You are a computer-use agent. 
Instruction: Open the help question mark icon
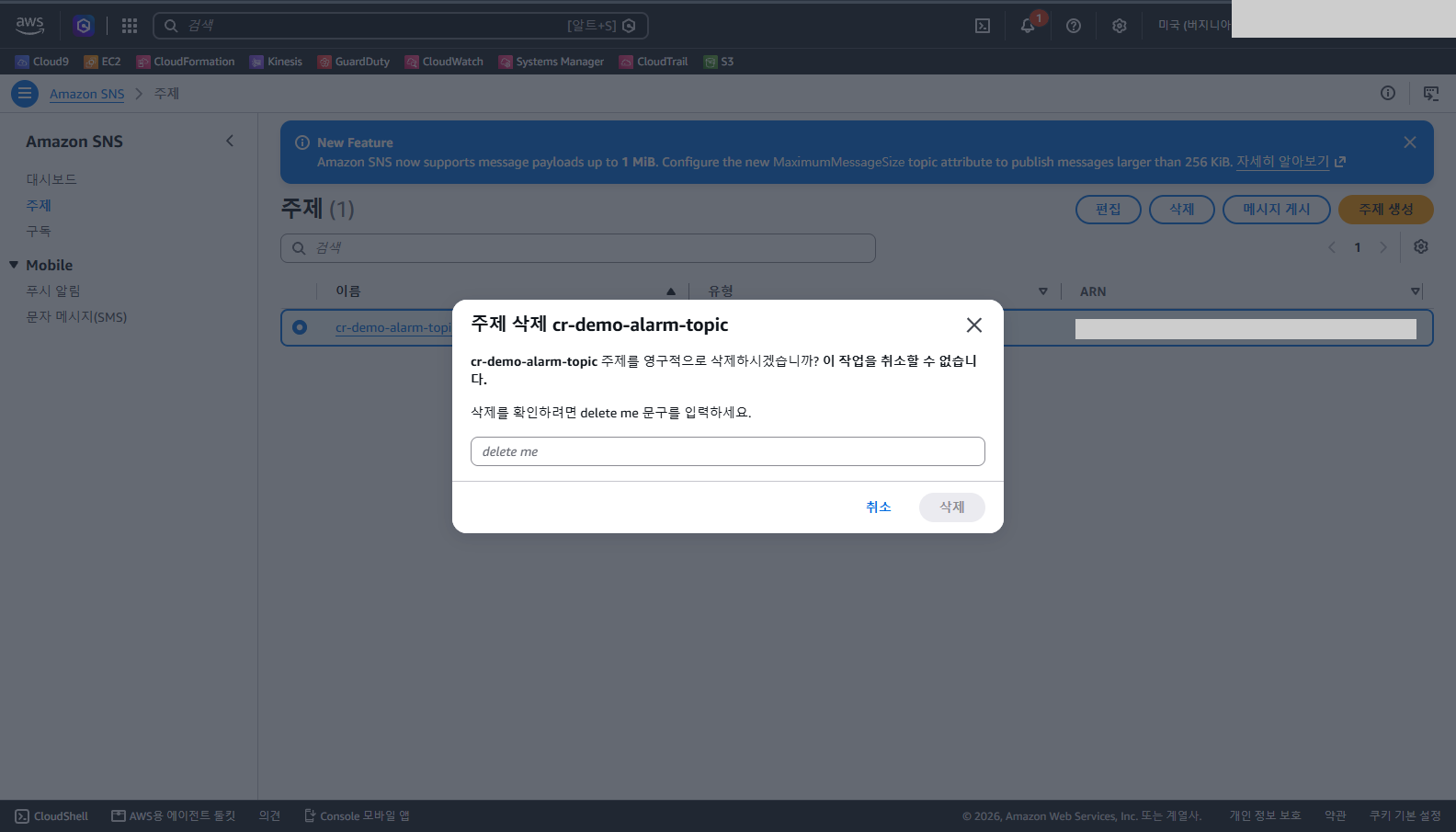tap(1074, 26)
